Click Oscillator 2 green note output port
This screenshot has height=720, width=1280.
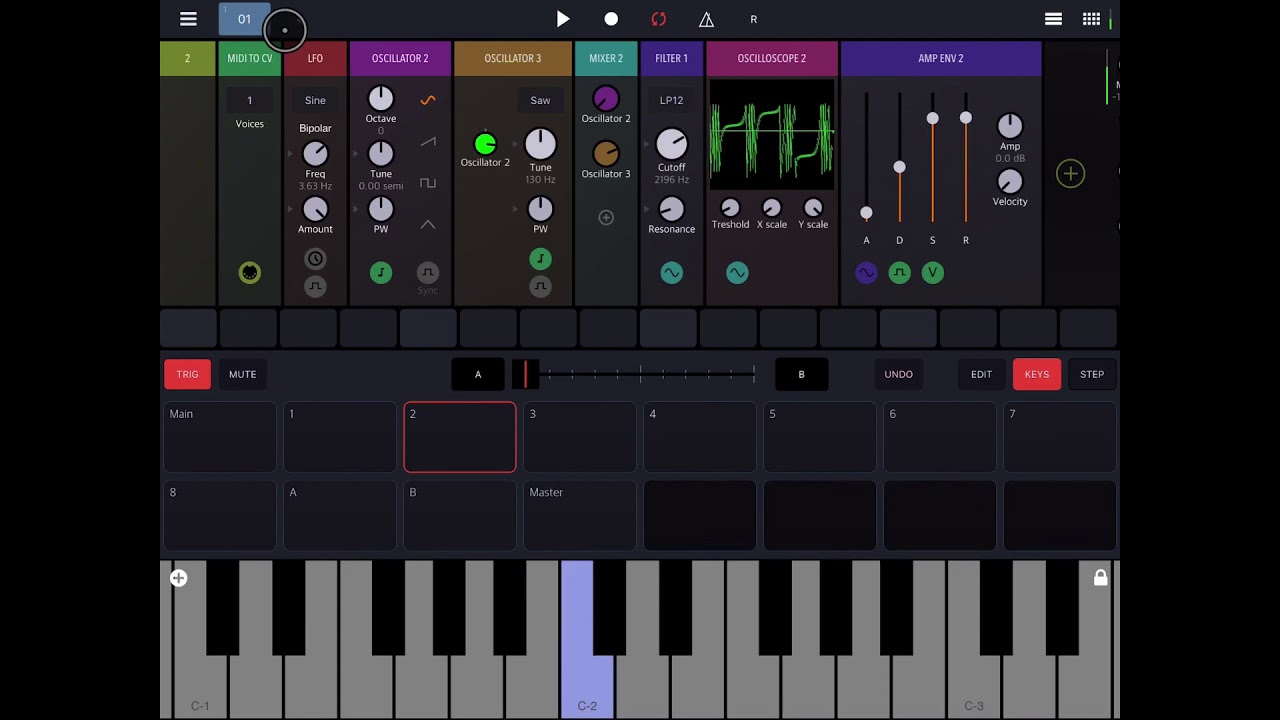point(381,272)
